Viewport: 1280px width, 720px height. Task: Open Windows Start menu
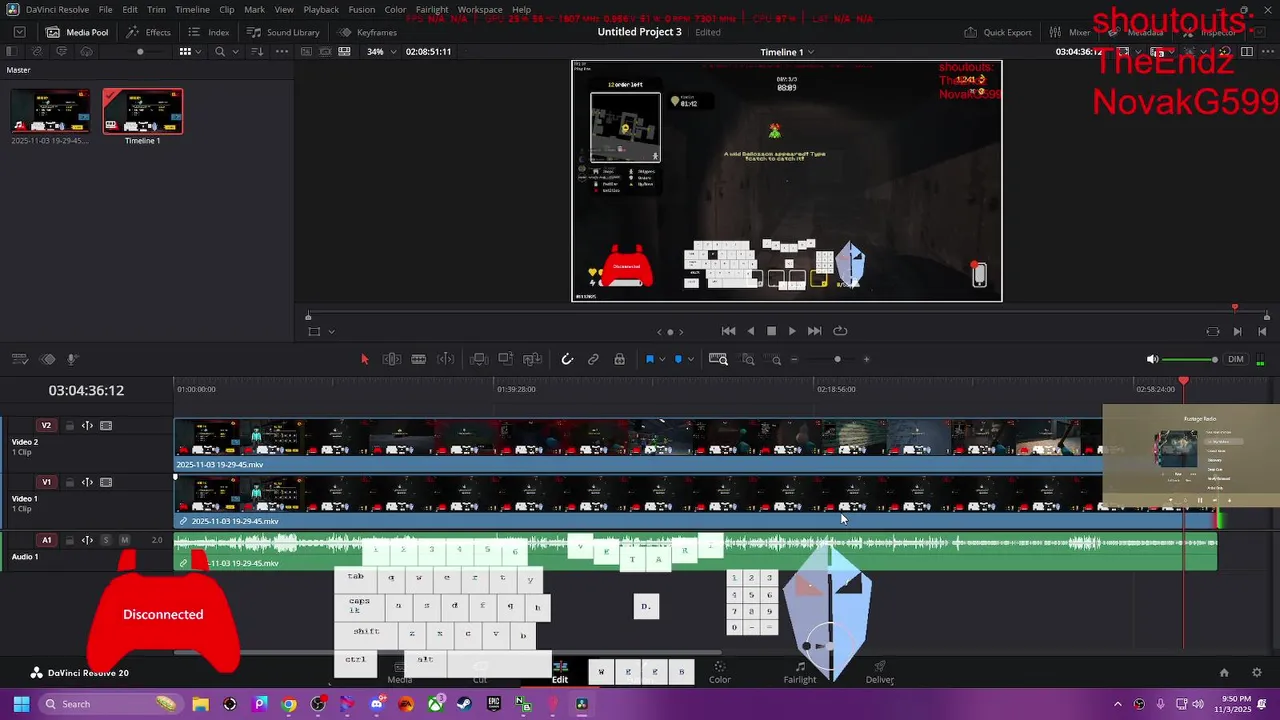21,704
